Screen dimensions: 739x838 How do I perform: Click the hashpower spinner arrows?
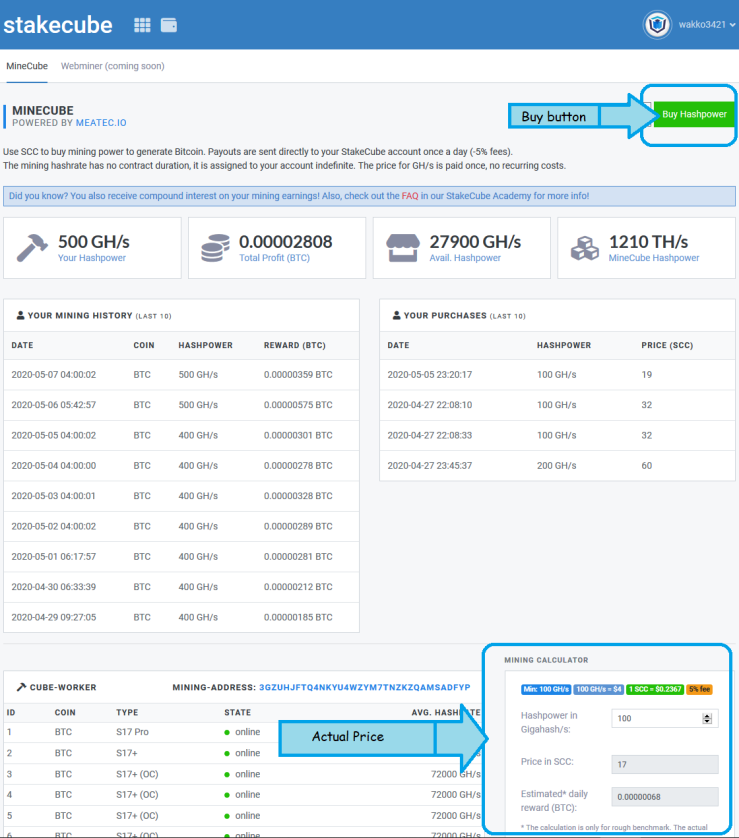click(x=707, y=718)
